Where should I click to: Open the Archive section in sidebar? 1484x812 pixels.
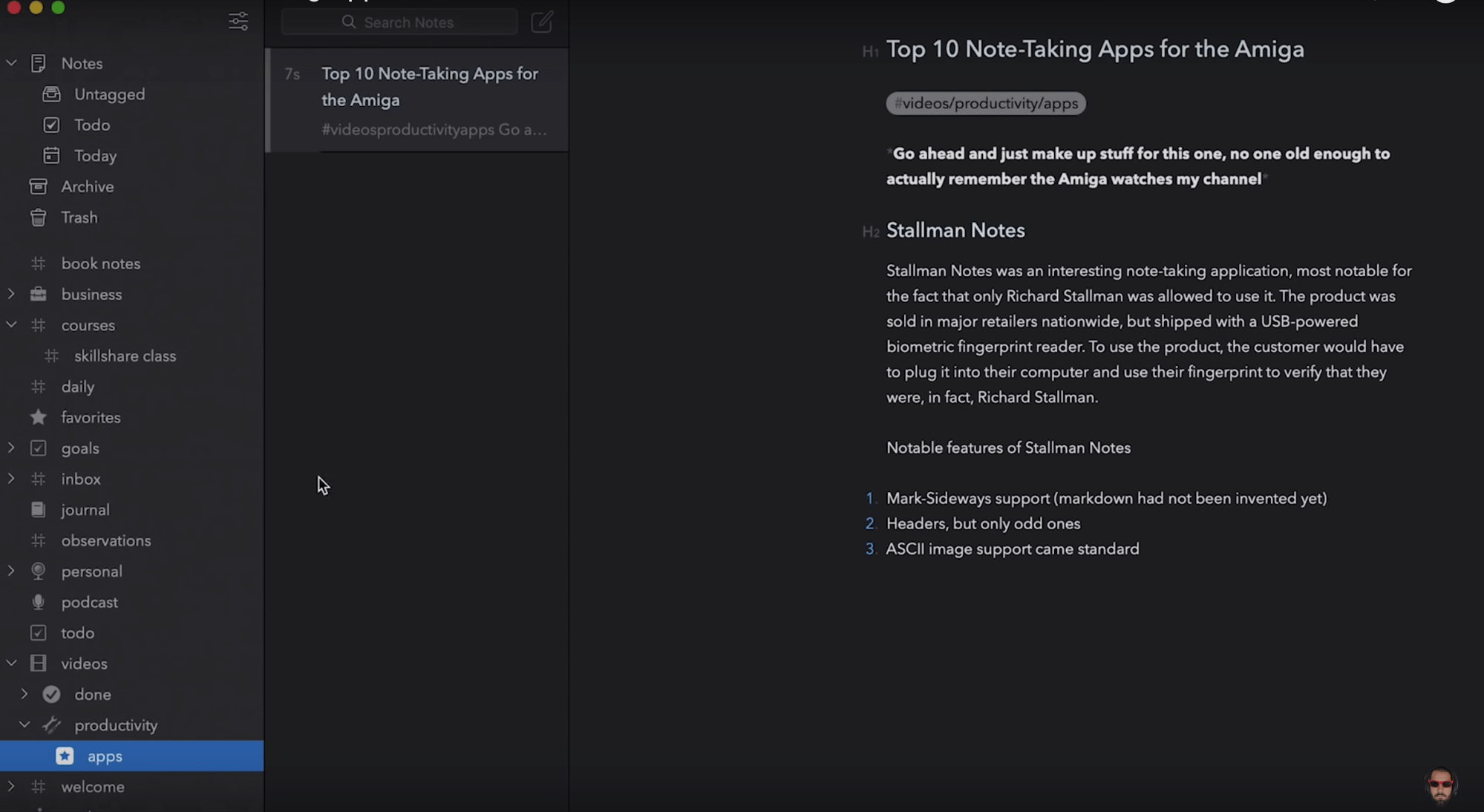87,185
